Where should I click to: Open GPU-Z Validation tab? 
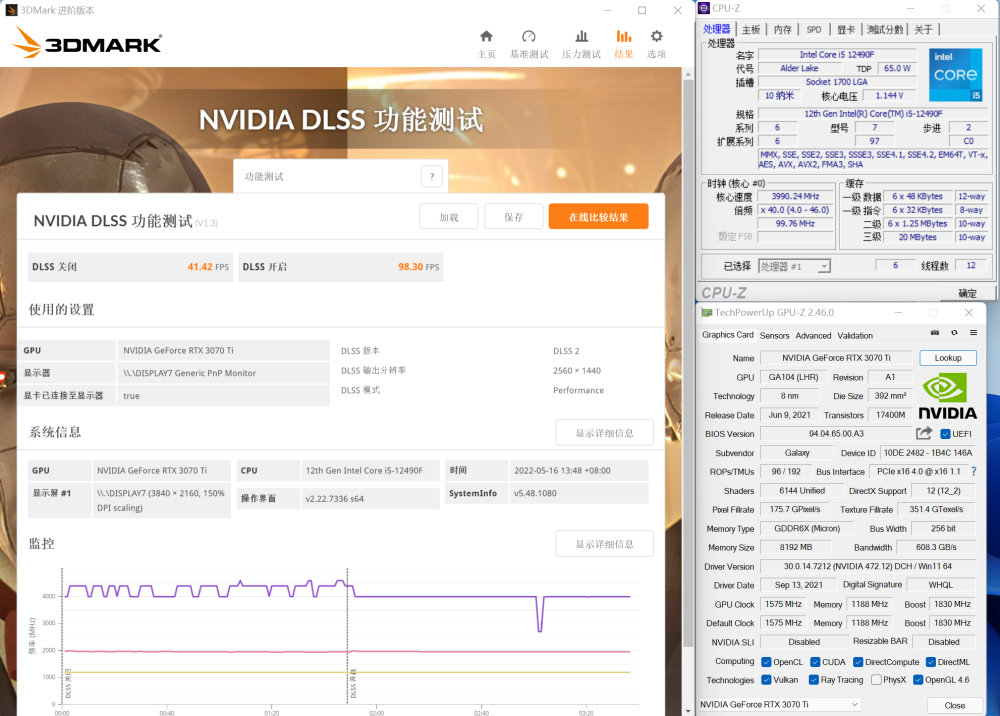point(855,335)
